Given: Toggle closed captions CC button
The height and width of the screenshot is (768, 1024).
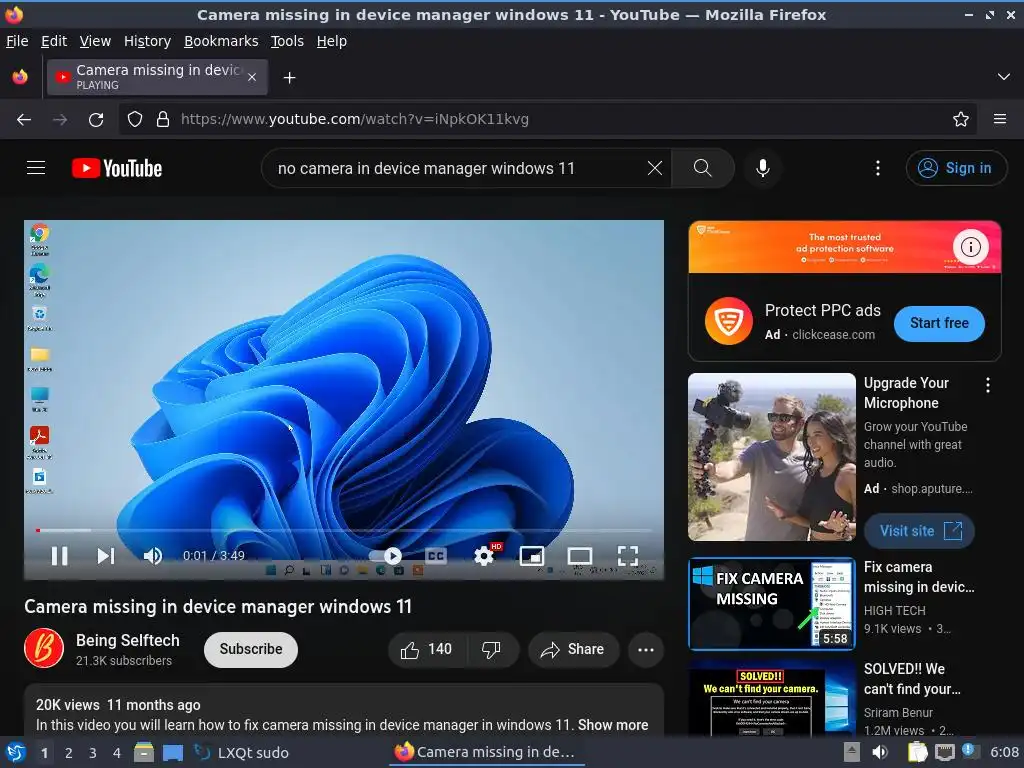Looking at the screenshot, I should click(x=436, y=556).
